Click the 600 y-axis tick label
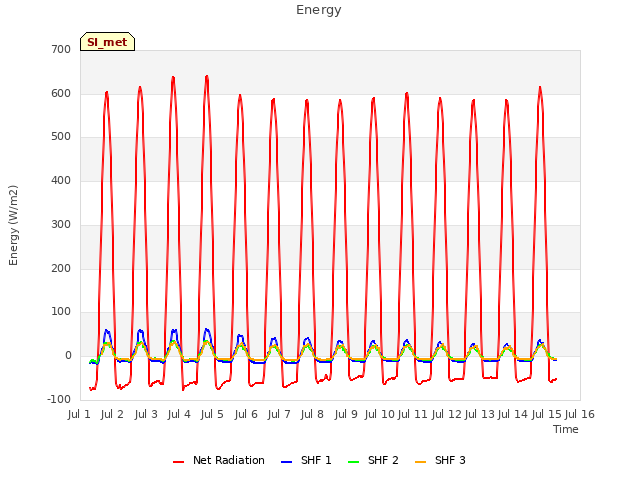640x480 pixels. pos(61,93)
